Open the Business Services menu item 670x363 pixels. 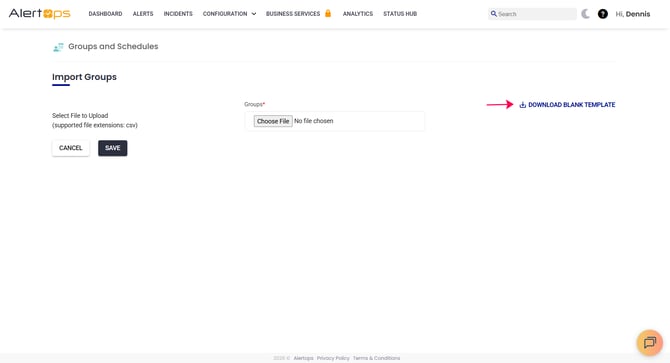coord(293,14)
